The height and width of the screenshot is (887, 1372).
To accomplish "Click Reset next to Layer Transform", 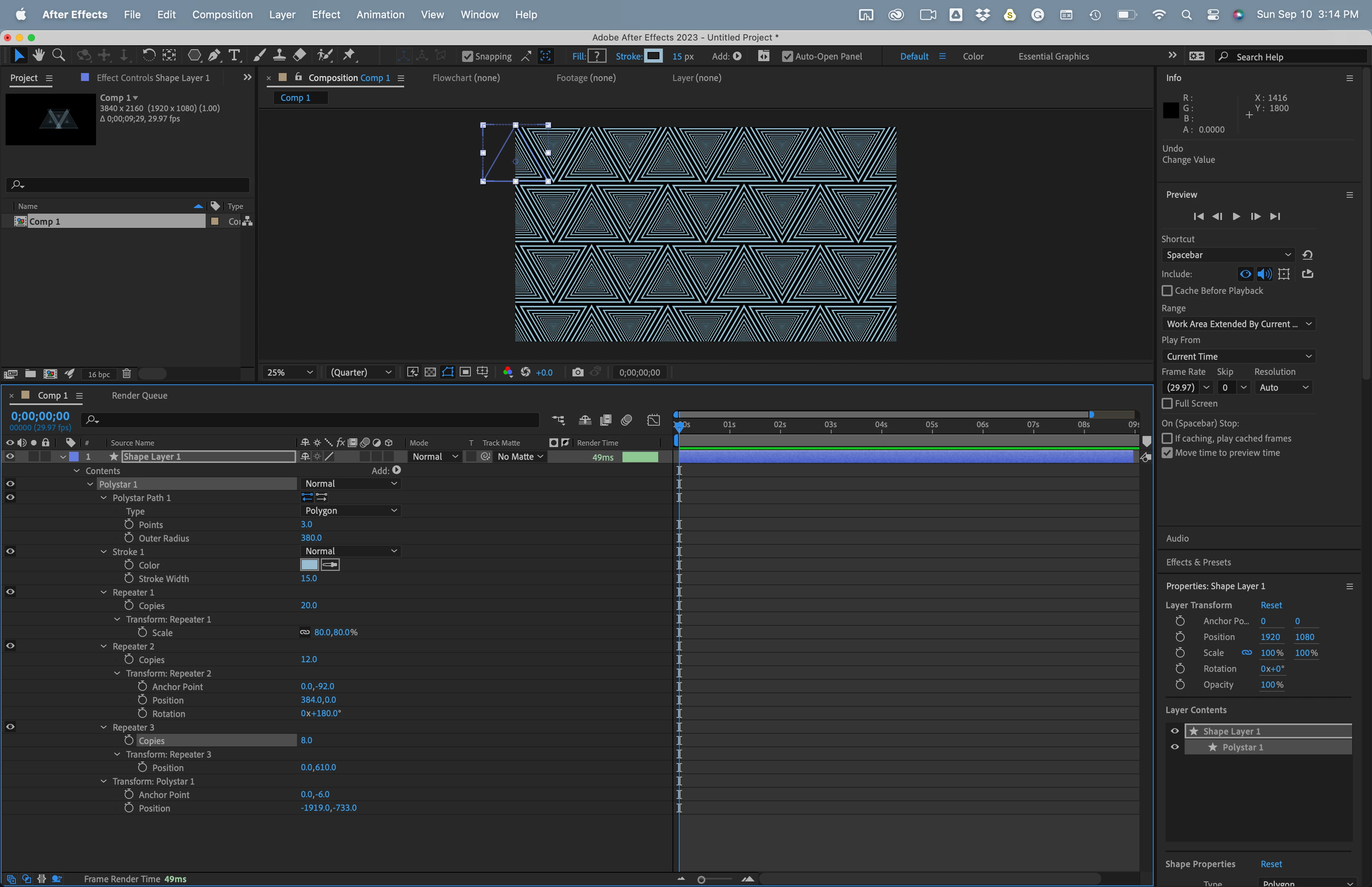I will [x=1271, y=605].
